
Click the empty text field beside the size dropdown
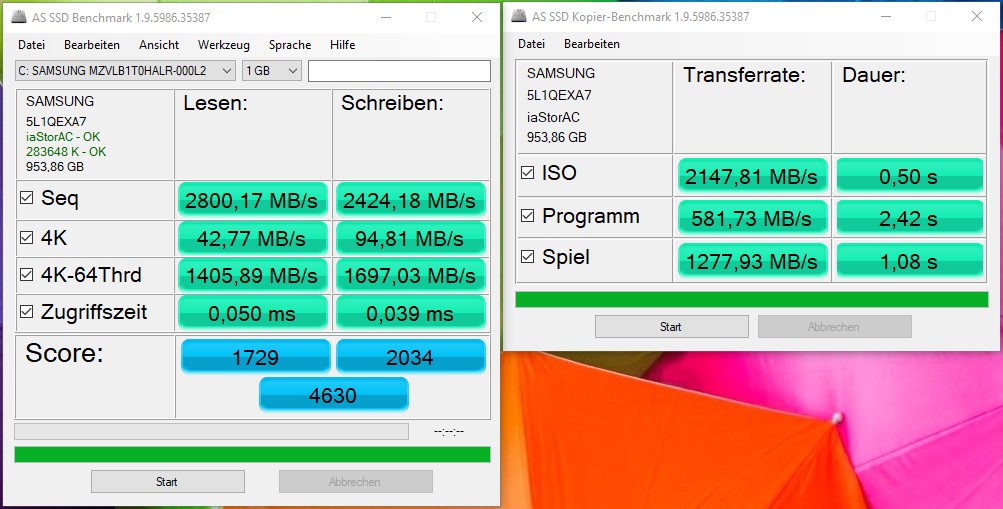coord(399,70)
